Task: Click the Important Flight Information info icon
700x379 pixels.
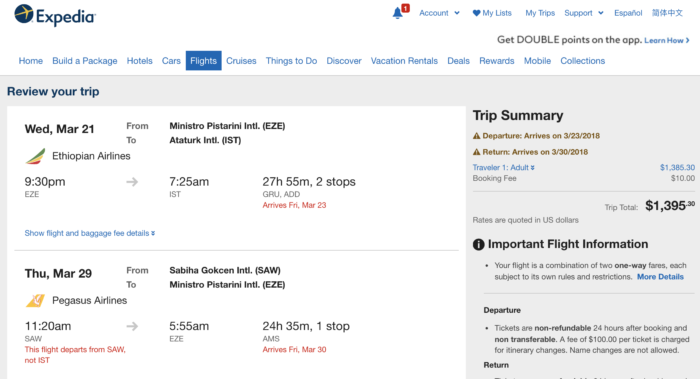Action: (x=478, y=244)
